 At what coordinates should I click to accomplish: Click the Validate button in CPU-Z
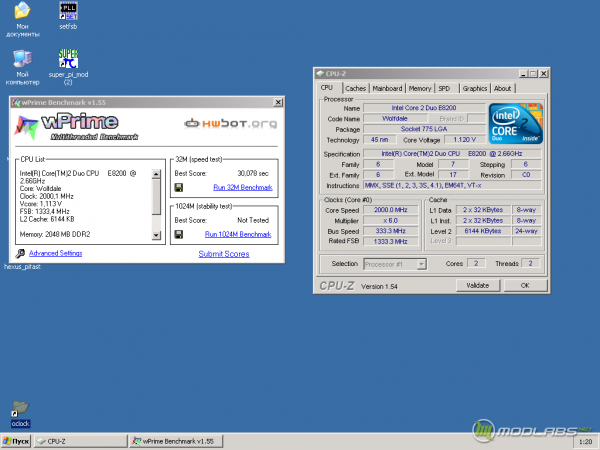tap(478, 285)
